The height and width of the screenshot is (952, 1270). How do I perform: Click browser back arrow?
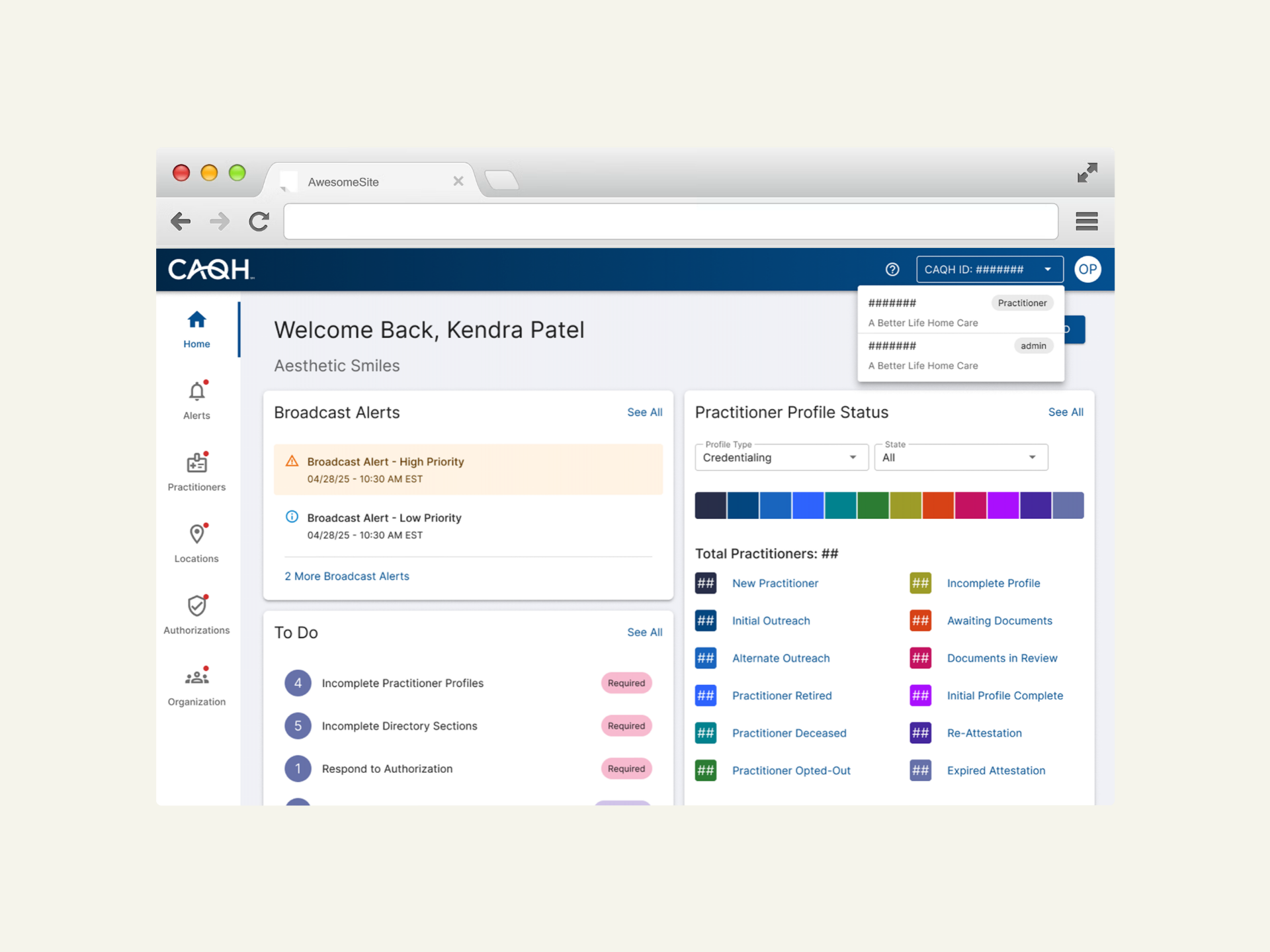[181, 221]
